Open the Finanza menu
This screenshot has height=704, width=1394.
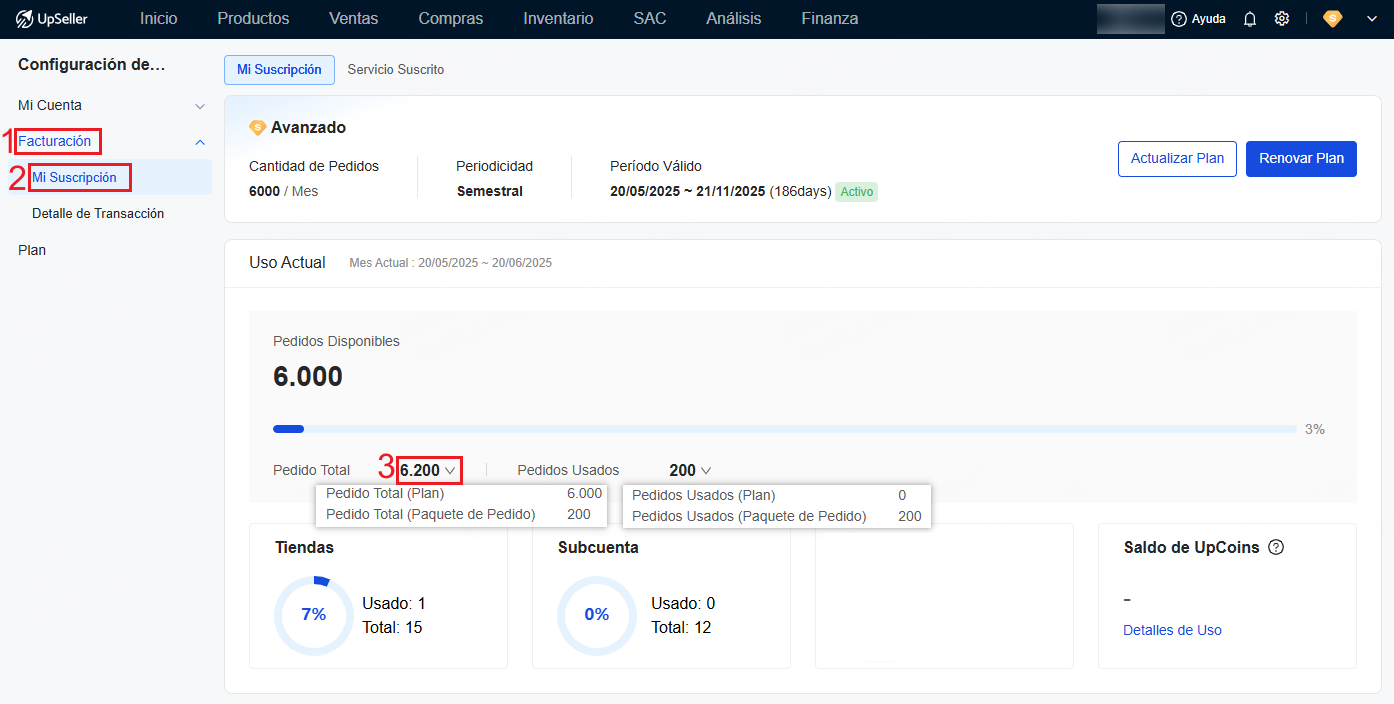830,19
